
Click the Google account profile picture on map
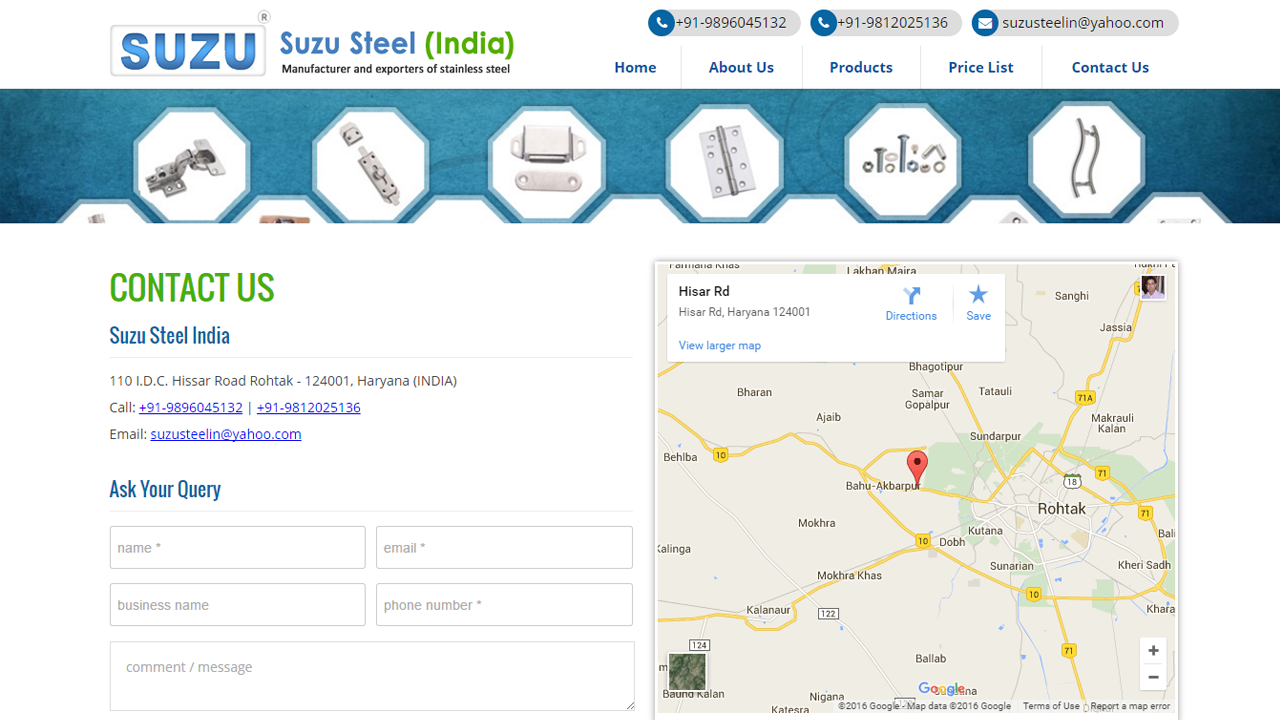pos(1153,287)
